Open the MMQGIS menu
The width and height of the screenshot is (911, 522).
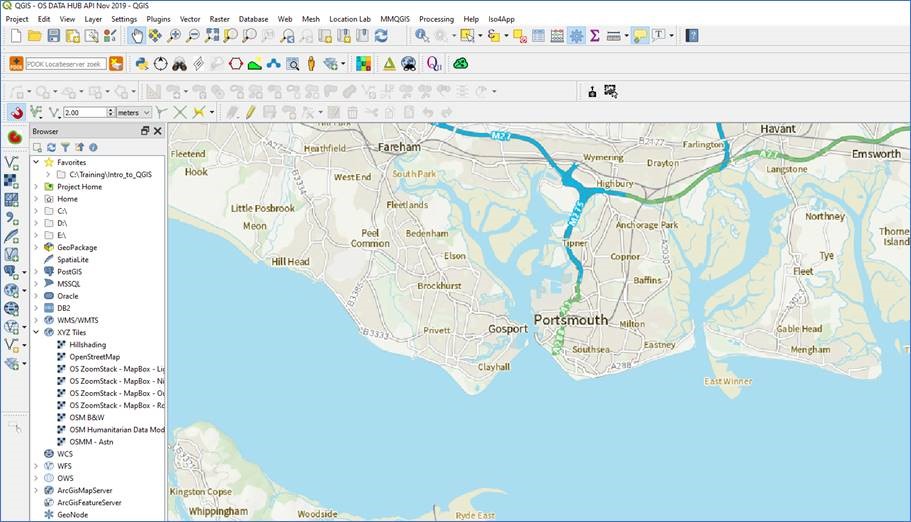(x=394, y=19)
